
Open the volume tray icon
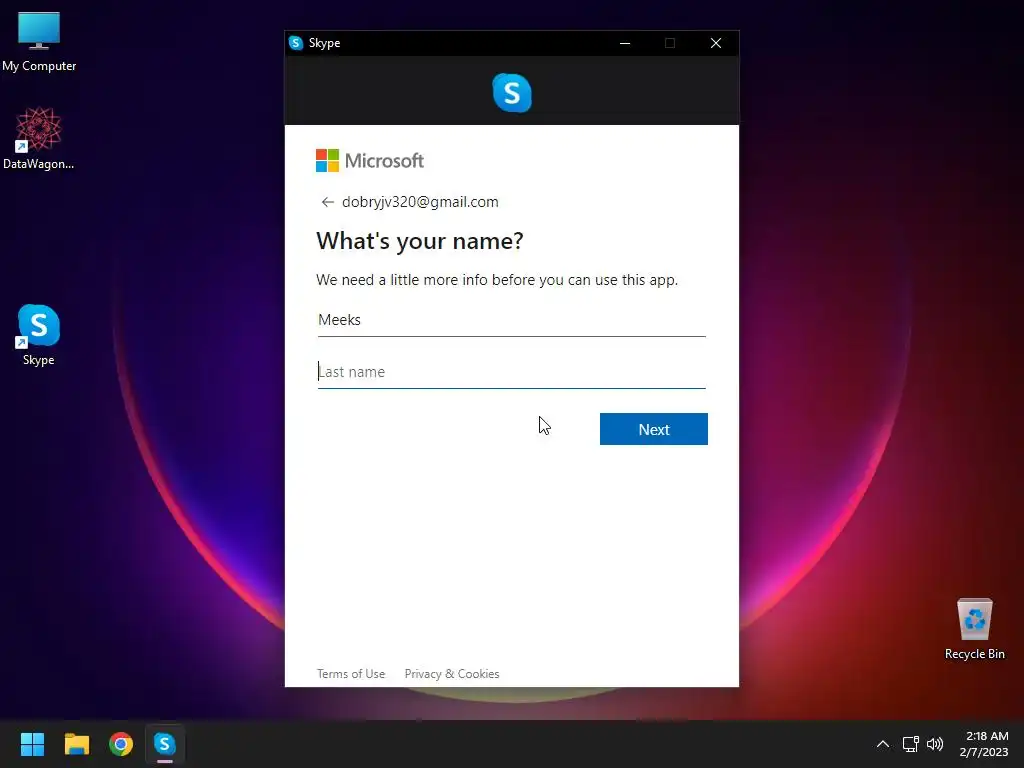click(935, 744)
